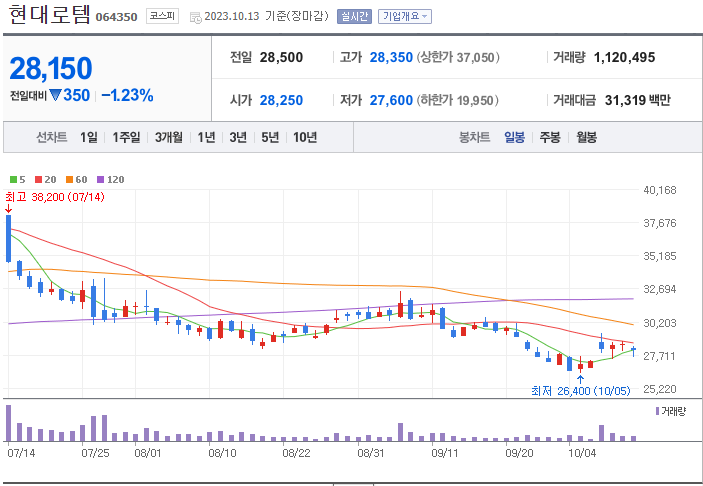Click the 08/31 date axis label

coord(370,453)
